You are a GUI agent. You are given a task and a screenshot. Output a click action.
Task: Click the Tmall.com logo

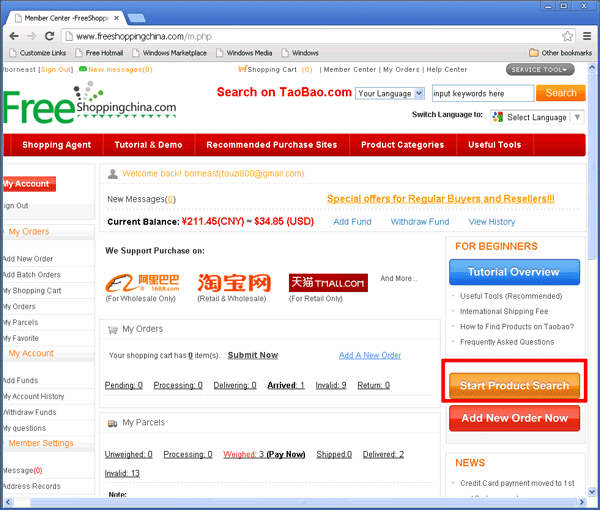click(x=327, y=283)
